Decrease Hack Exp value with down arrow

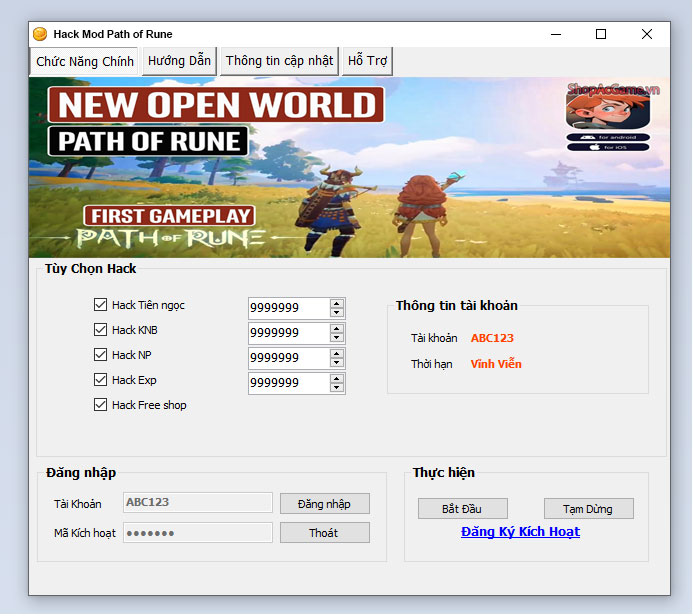pos(337,388)
